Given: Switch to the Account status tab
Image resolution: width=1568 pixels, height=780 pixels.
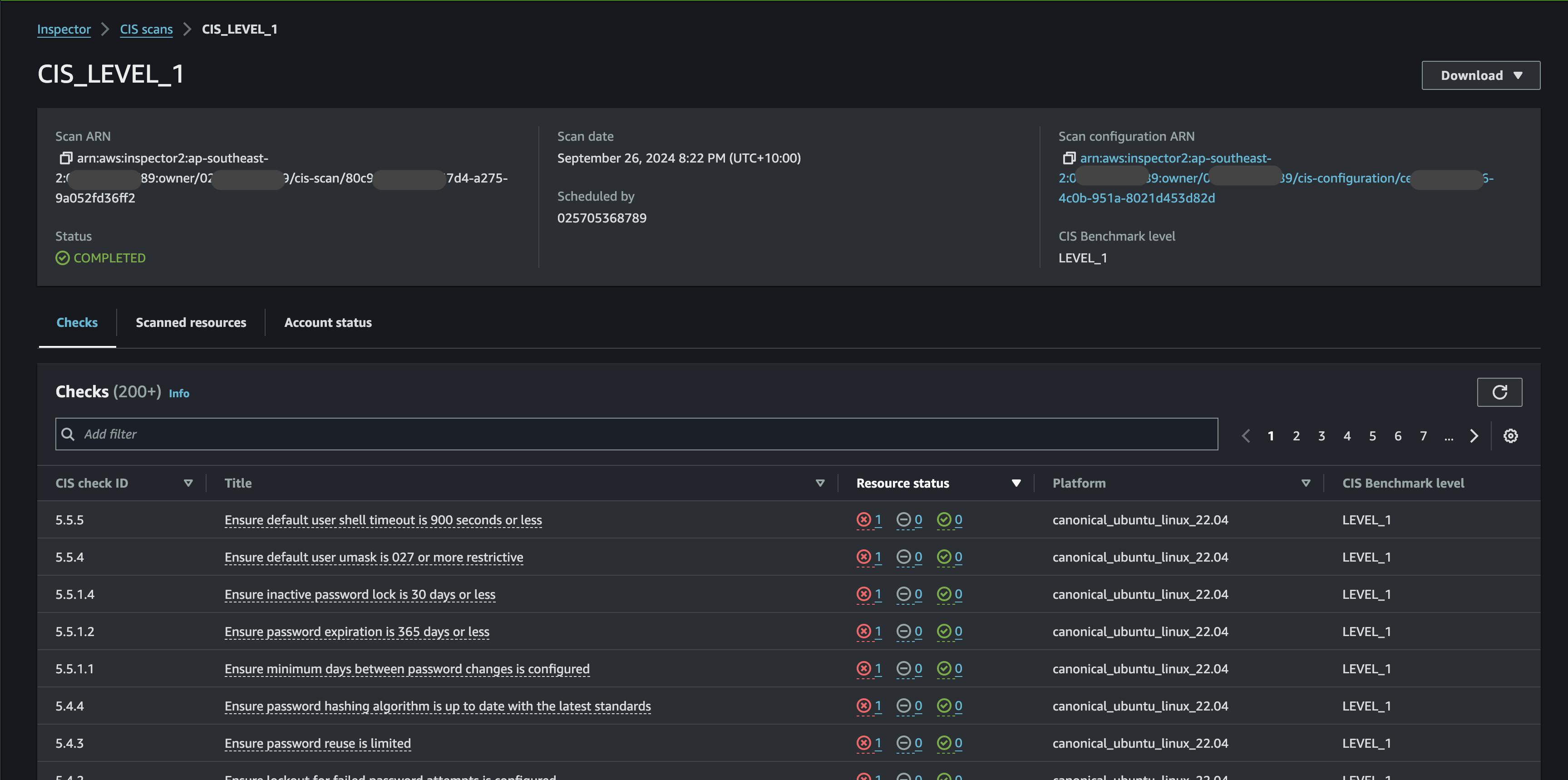Looking at the screenshot, I should tap(327, 322).
